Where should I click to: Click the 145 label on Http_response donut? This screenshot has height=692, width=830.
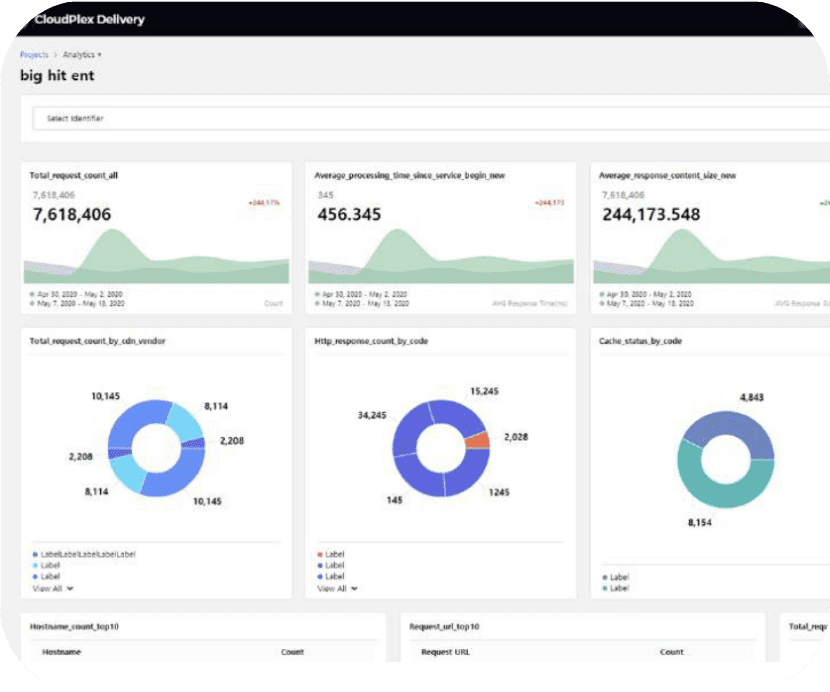tap(394, 500)
